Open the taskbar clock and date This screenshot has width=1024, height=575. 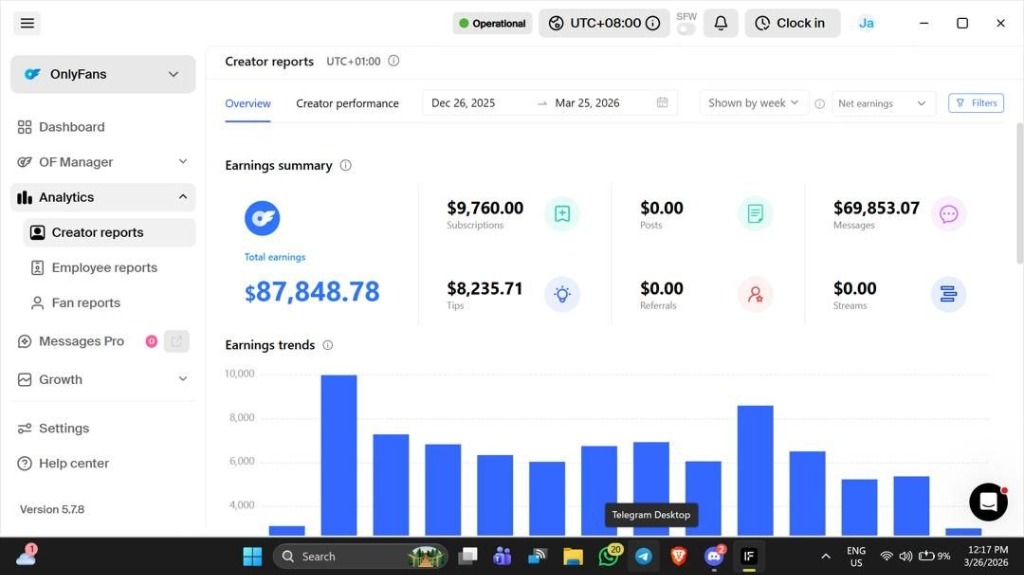pos(987,557)
